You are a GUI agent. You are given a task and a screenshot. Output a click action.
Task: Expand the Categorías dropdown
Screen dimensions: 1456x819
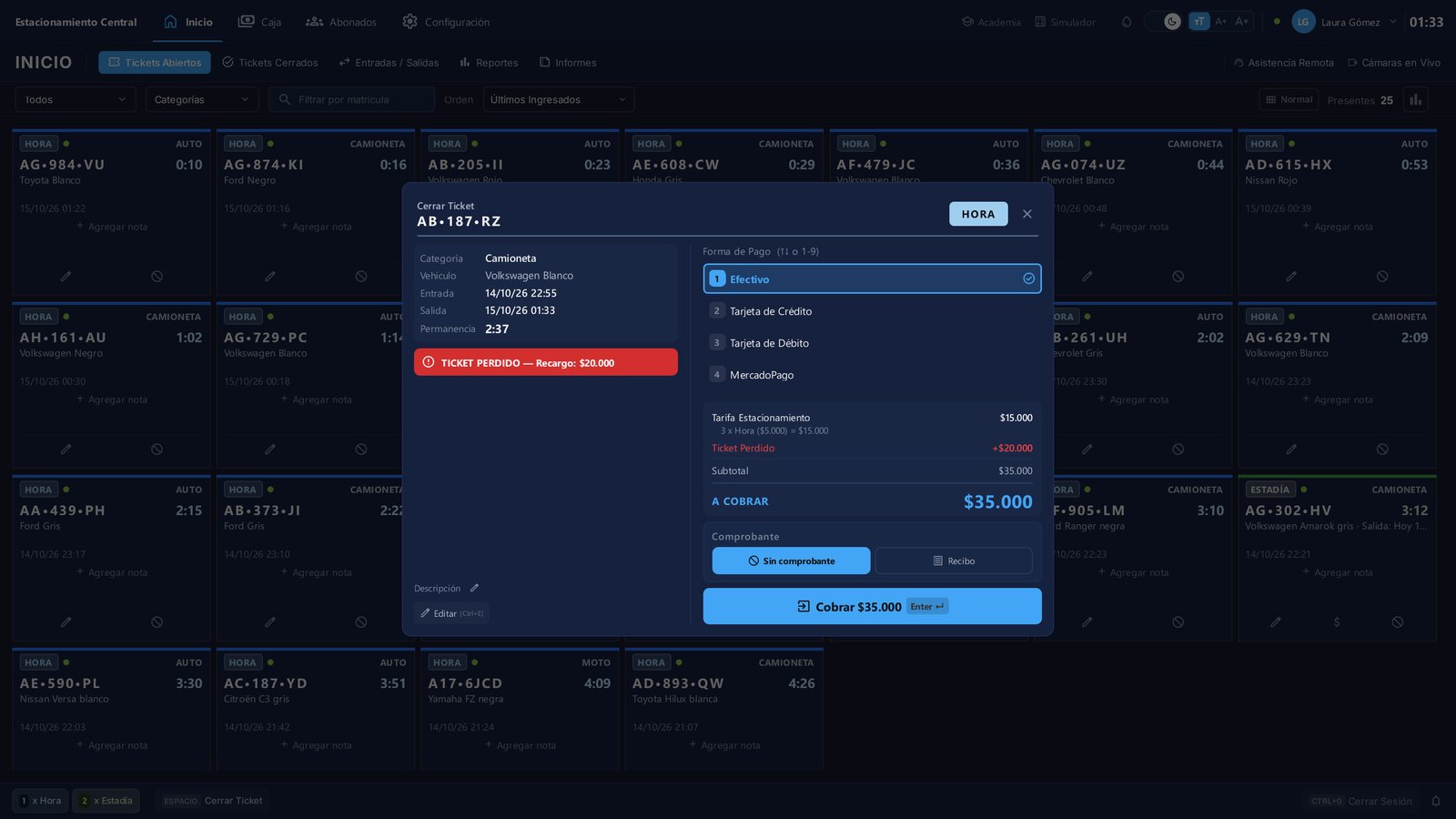click(x=202, y=99)
